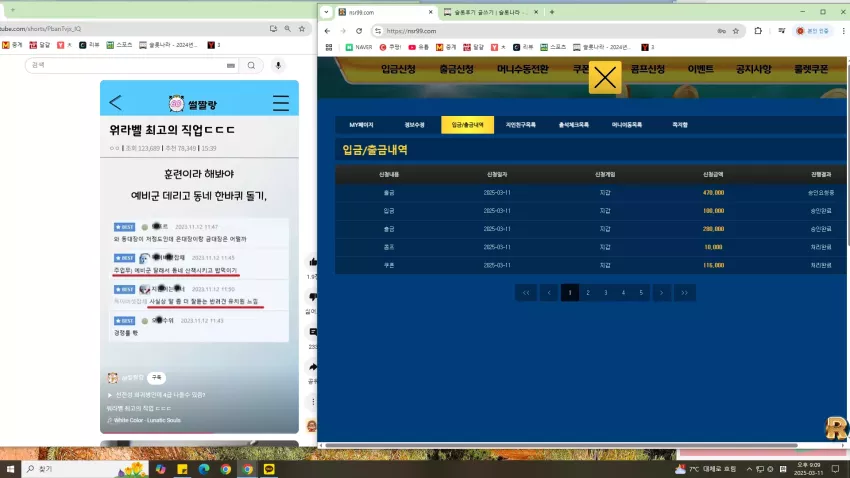Image resolution: width=850 pixels, height=478 pixels.
Task: Go to page 3 of the list
Action: [606, 293]
